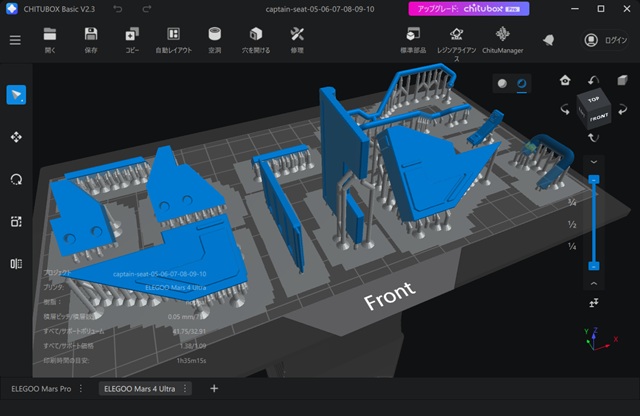The height and width of the screenshot is (416, 640).
Task: Click the FRONT face of view cube
Action: 599,118
